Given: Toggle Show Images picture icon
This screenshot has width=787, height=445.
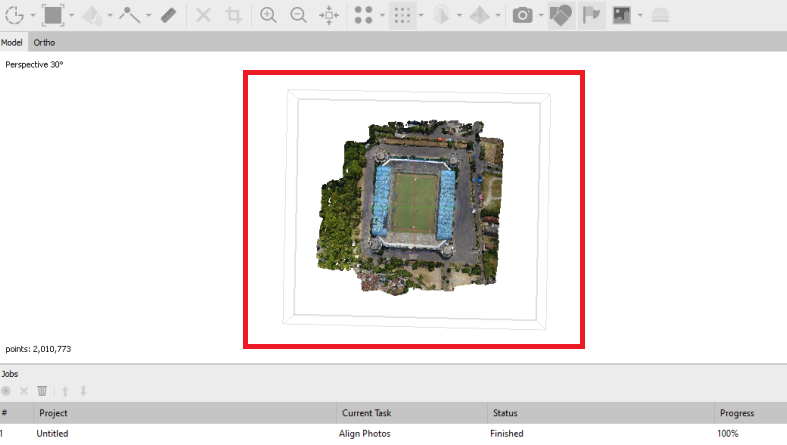Looking at the screenshot, I should pyautogui.click(x=621, y=15).
